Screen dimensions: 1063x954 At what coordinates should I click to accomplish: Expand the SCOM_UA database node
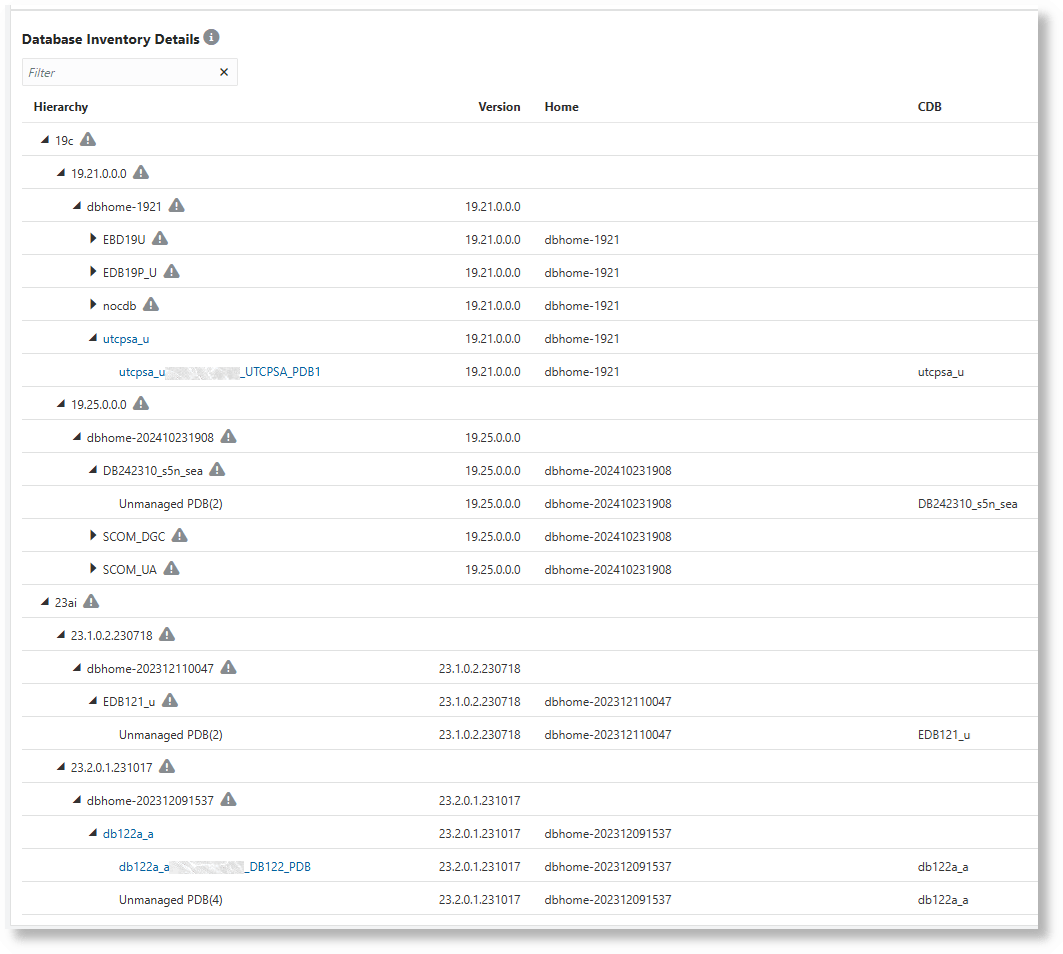coord(93,569)
